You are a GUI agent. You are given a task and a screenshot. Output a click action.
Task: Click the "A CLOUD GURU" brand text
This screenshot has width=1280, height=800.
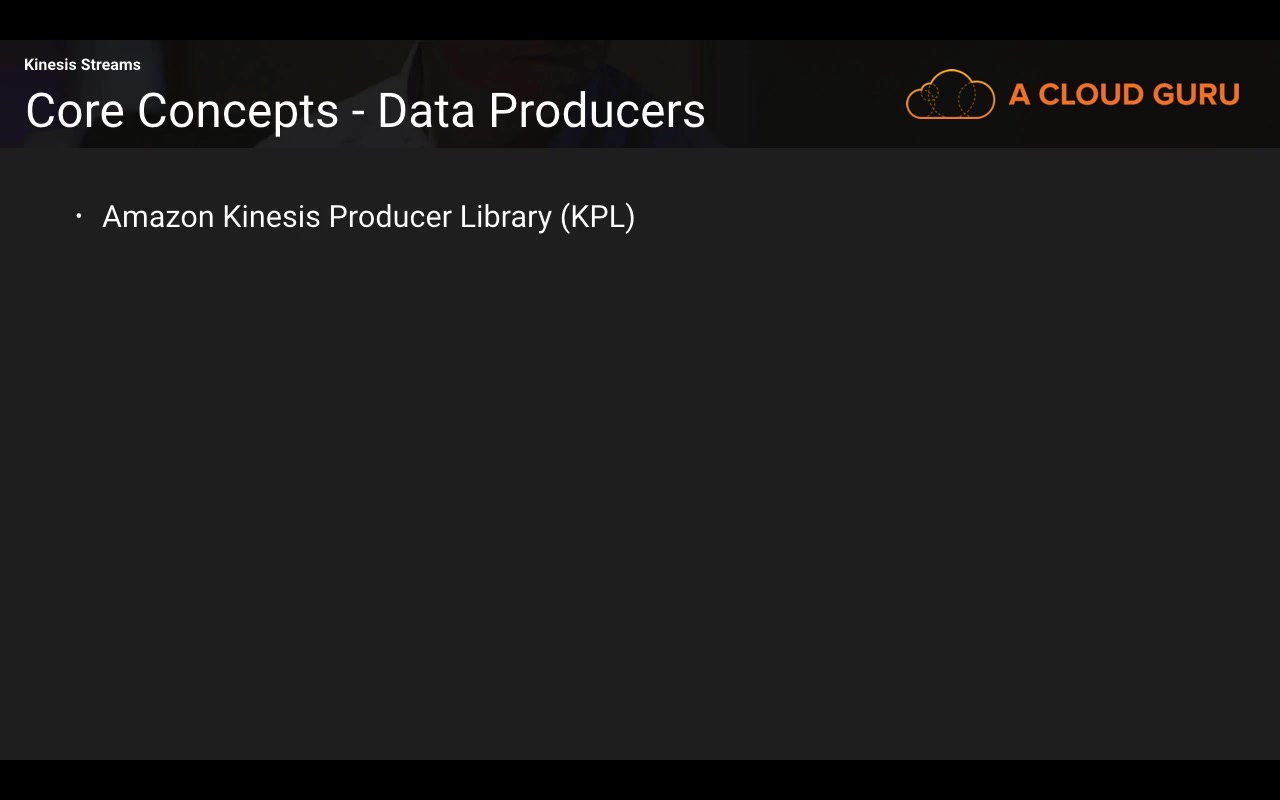pyautogui.click(x=1124, y=95)
